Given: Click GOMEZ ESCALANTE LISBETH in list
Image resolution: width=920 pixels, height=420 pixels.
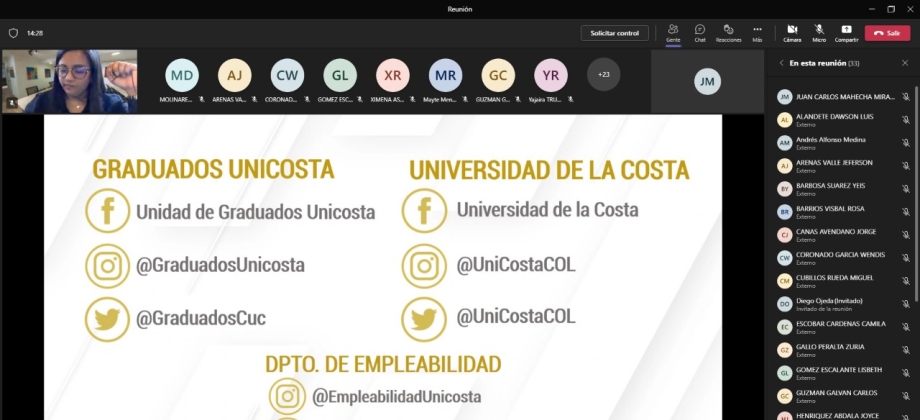Looking at the screenshot, I should click(x=843, y=373).
